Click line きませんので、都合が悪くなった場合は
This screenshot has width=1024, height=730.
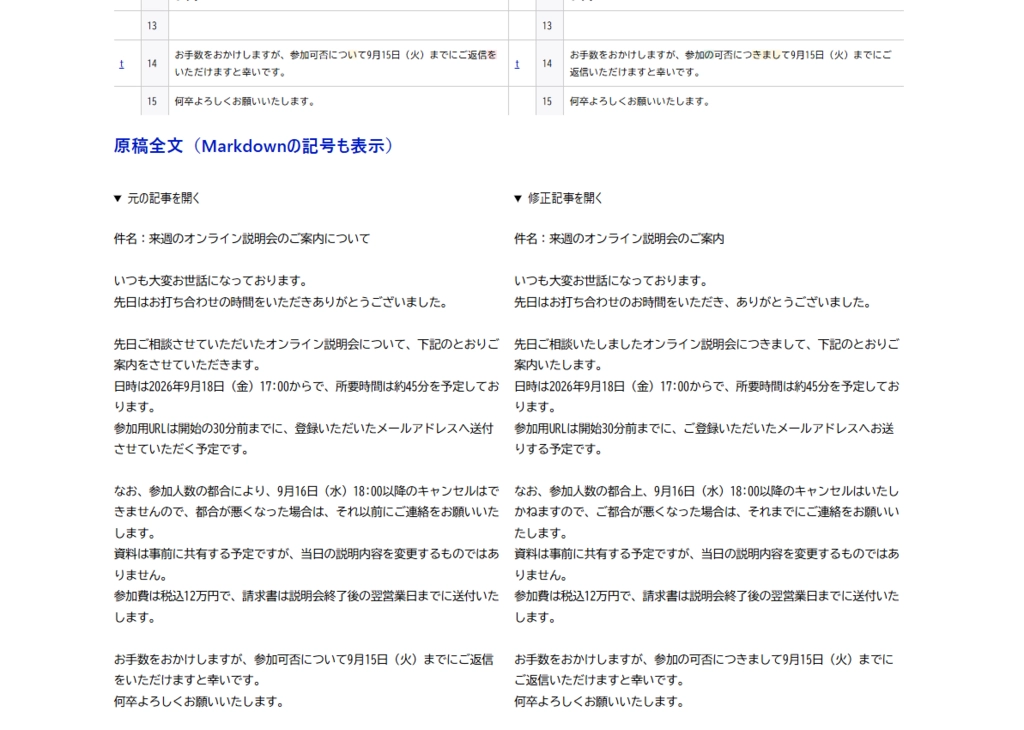coord(306,512)
